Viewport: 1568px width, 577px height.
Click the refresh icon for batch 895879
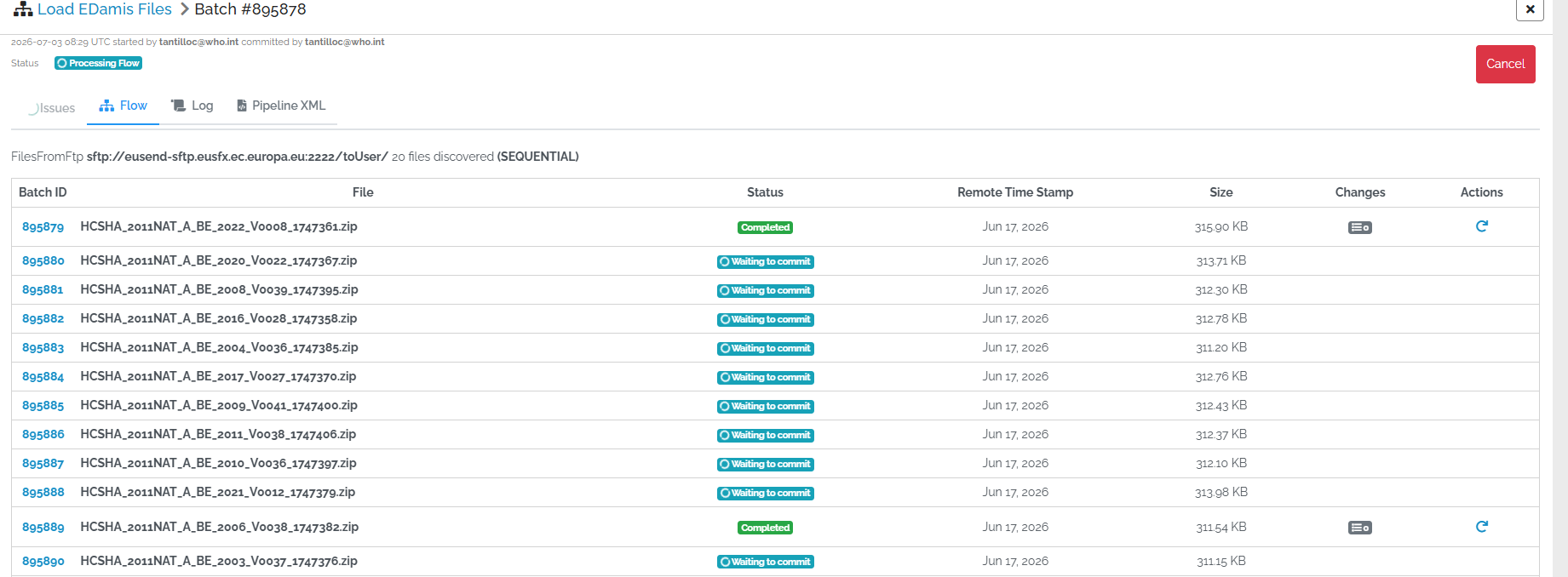[1481, 226]
